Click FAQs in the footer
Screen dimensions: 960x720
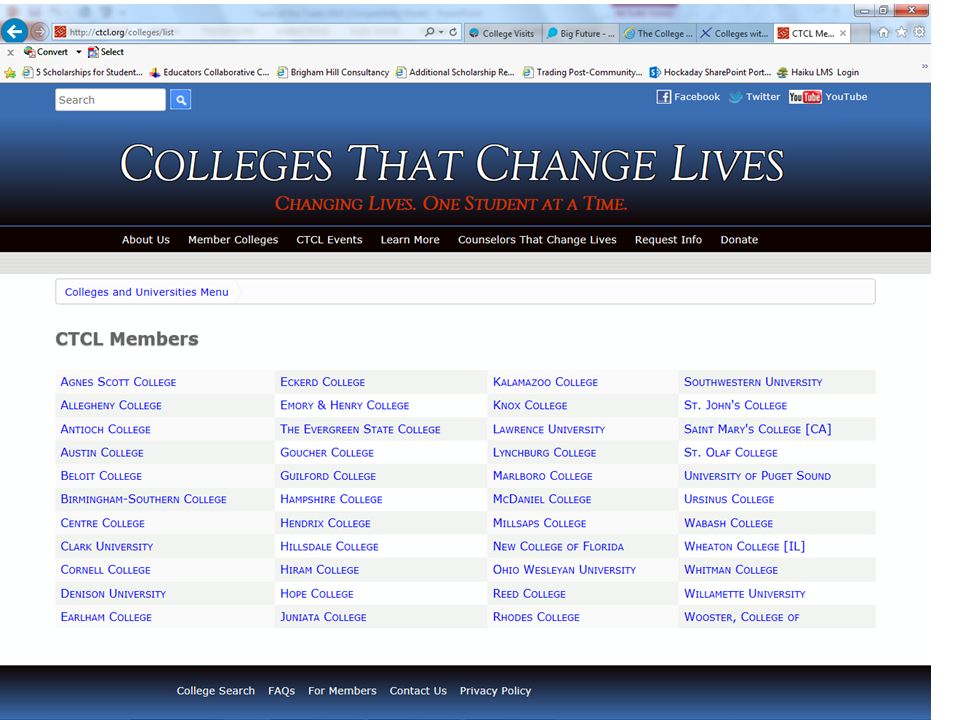(x=282, y=691)
